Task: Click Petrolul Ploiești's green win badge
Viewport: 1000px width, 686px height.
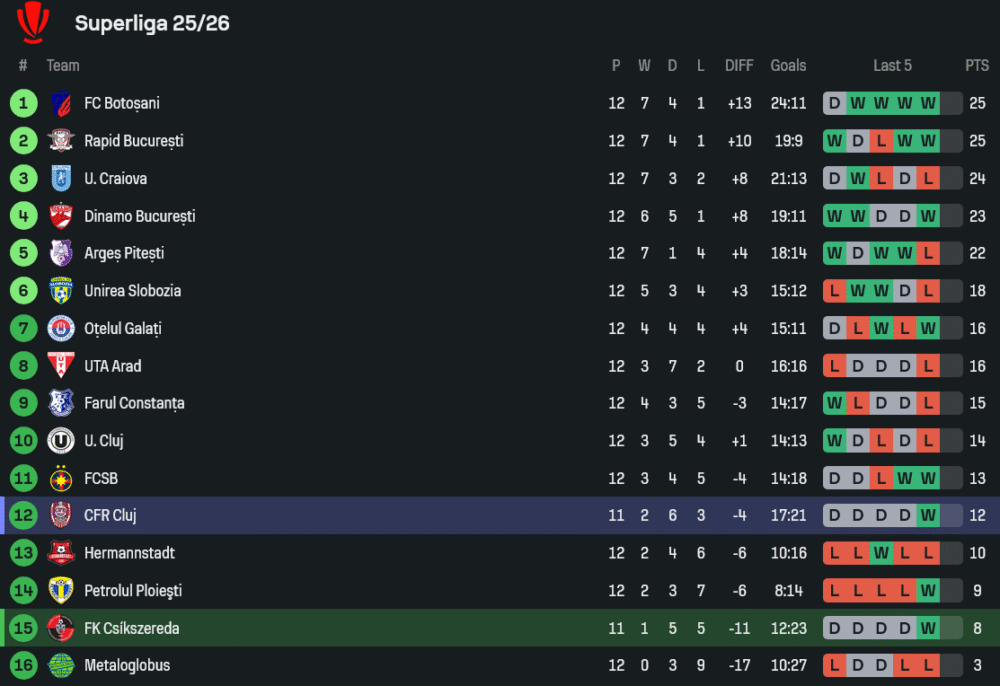Action: pyautogui.click(x=929, y=591)
